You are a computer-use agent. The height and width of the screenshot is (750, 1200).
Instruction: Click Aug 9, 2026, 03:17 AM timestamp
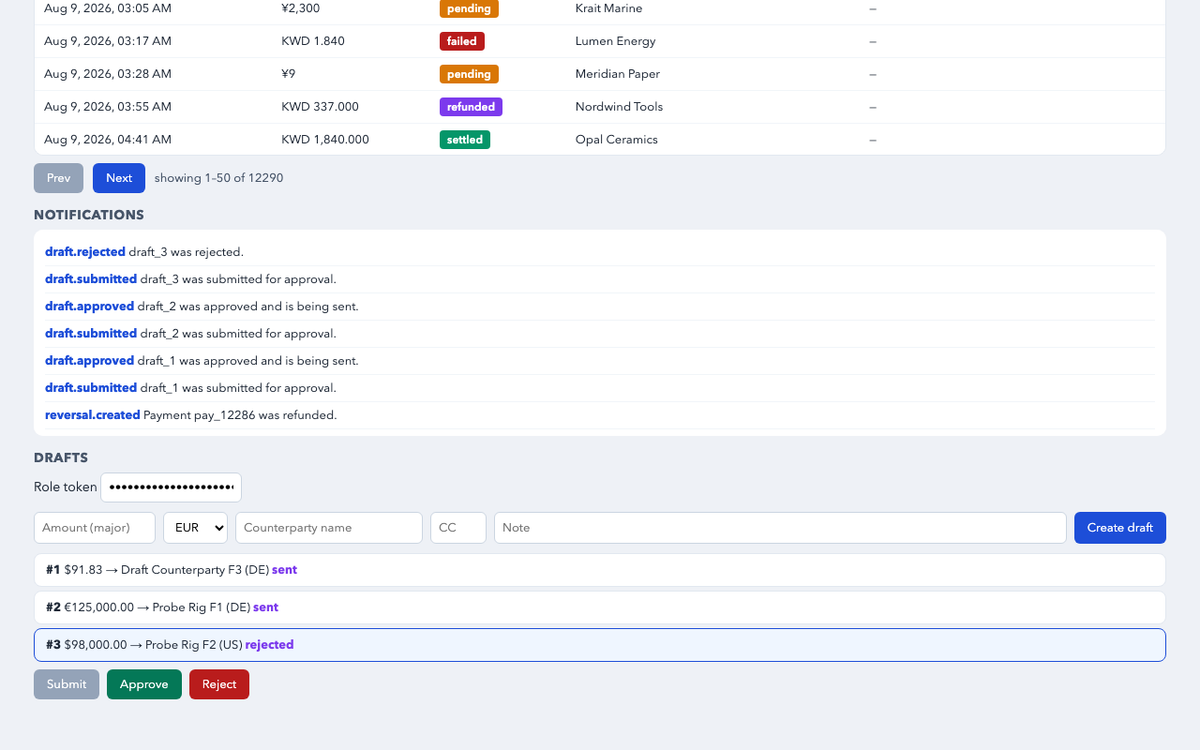(x=108, y=41)
